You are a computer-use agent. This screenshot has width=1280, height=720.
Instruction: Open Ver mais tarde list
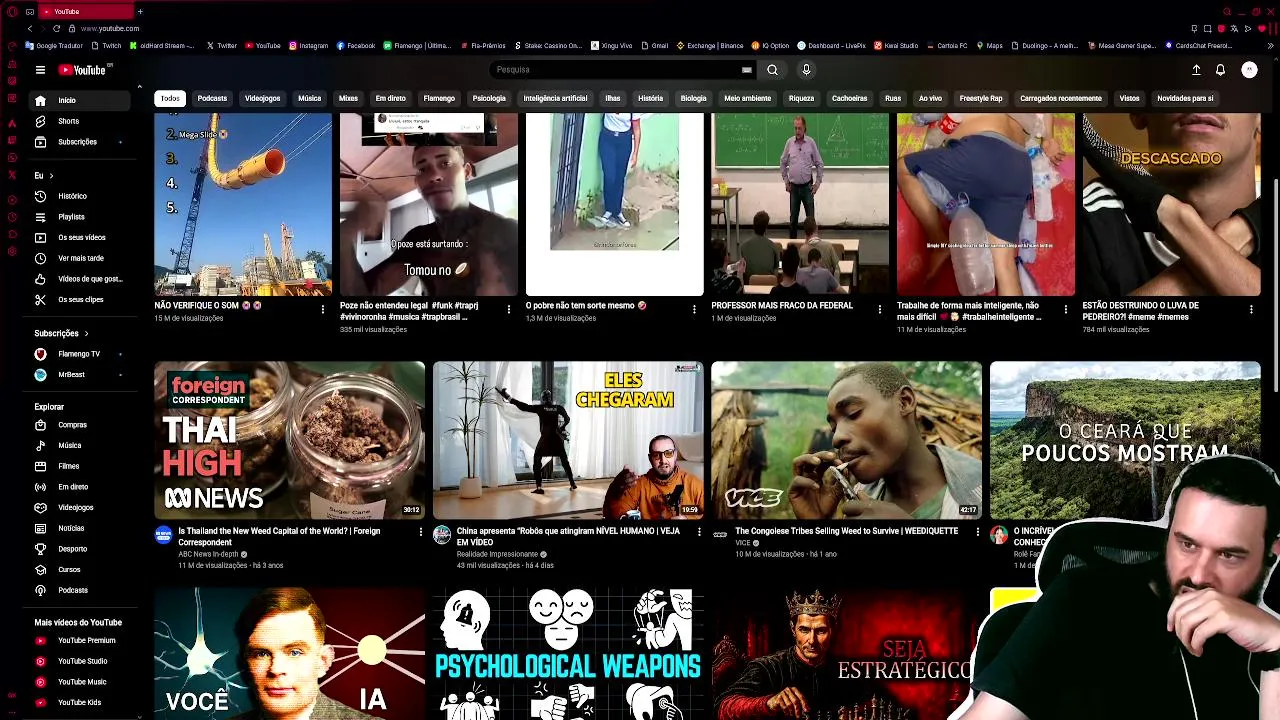[80, 258]
